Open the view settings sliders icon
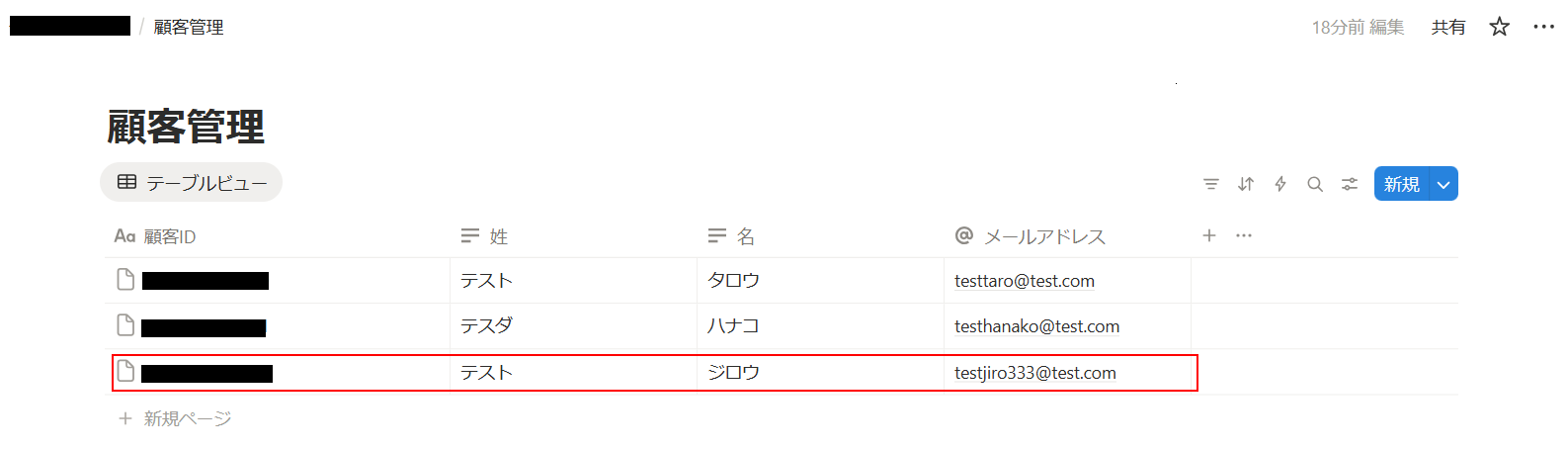 tap(1350, 184)
